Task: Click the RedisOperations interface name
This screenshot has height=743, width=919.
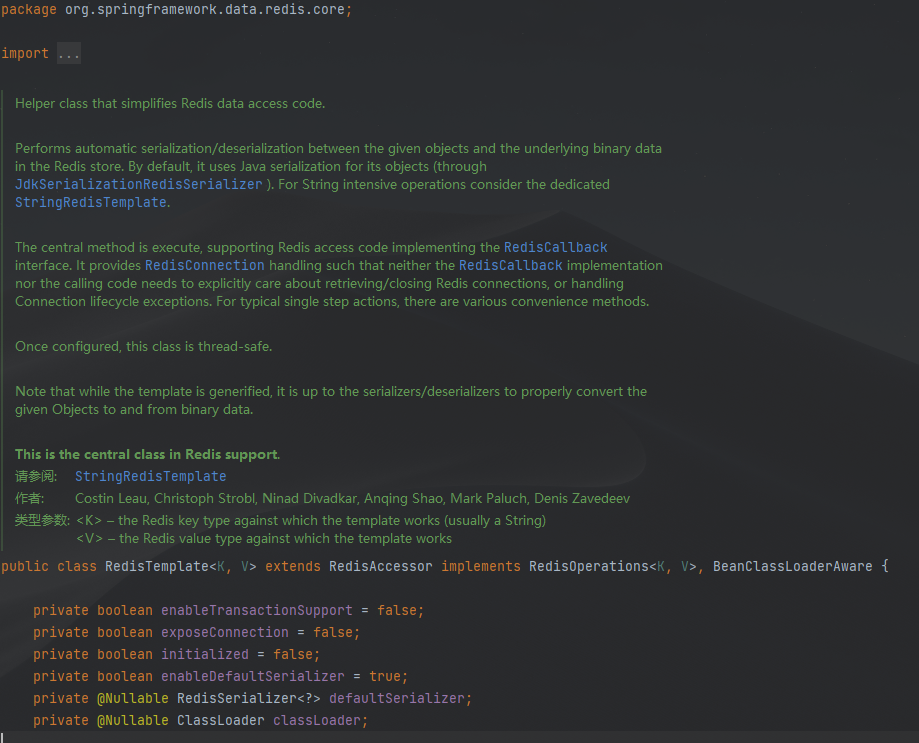Action: point(589,567)
